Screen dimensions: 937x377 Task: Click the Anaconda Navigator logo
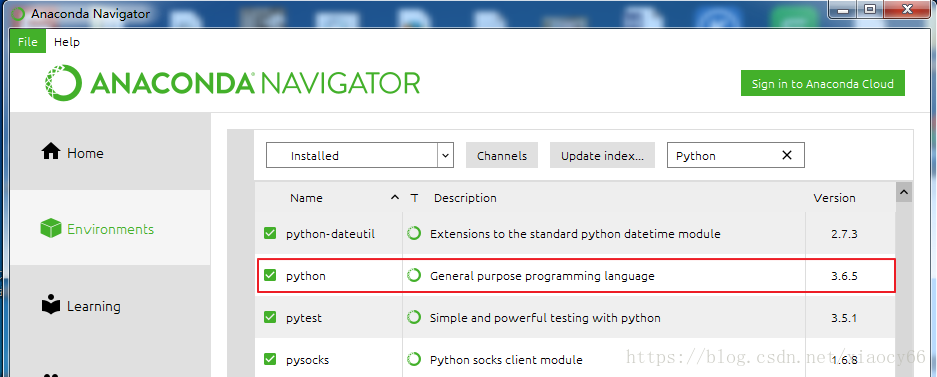232,83
